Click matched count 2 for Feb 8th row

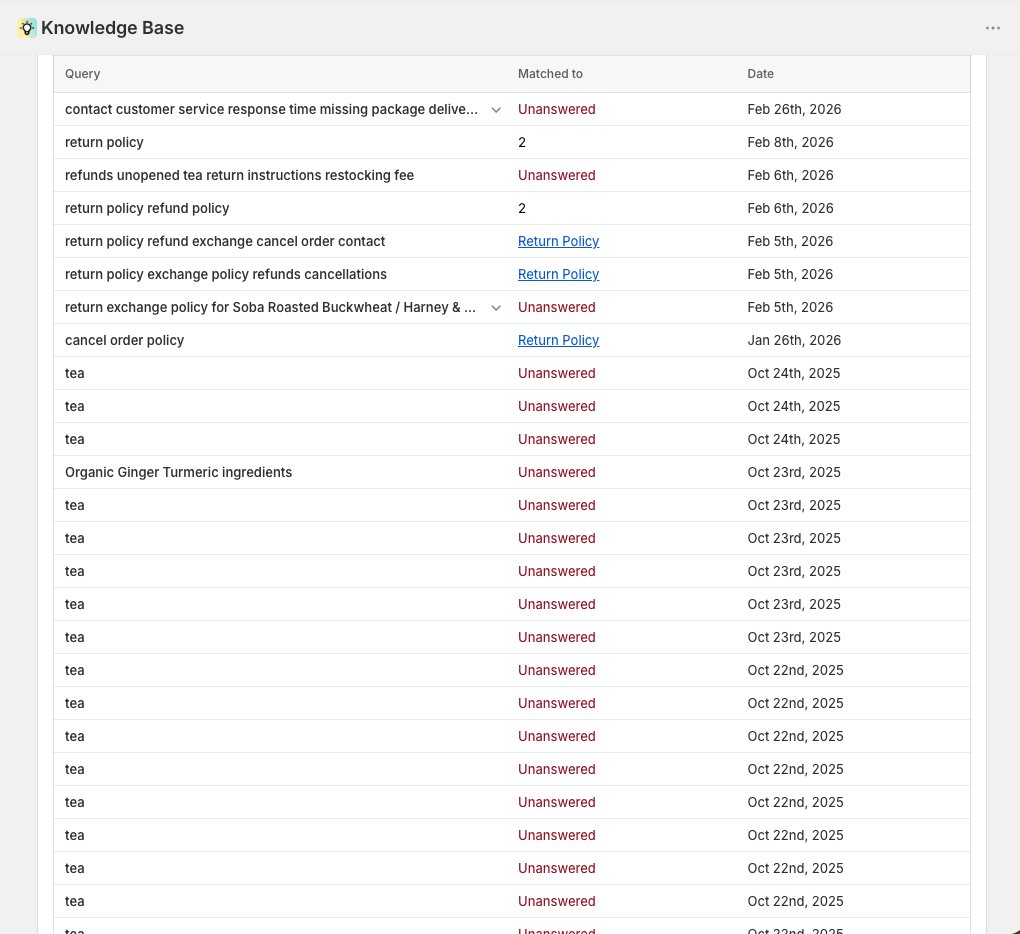522,142
